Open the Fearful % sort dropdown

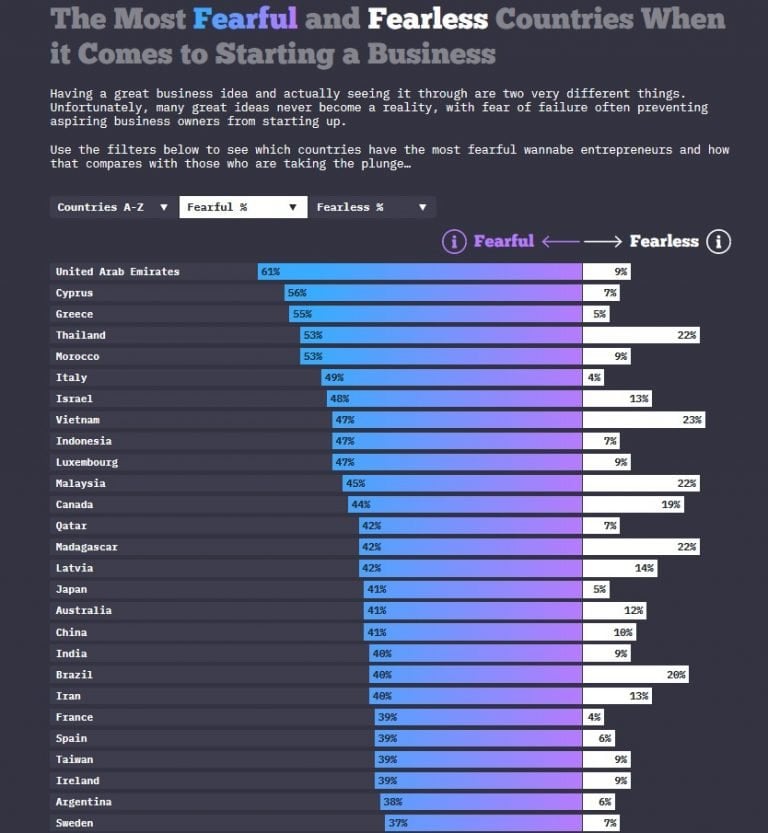242,207
